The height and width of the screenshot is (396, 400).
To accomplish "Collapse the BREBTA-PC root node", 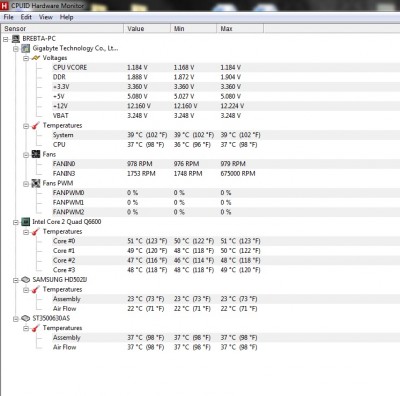I will (x=6, y=39).
